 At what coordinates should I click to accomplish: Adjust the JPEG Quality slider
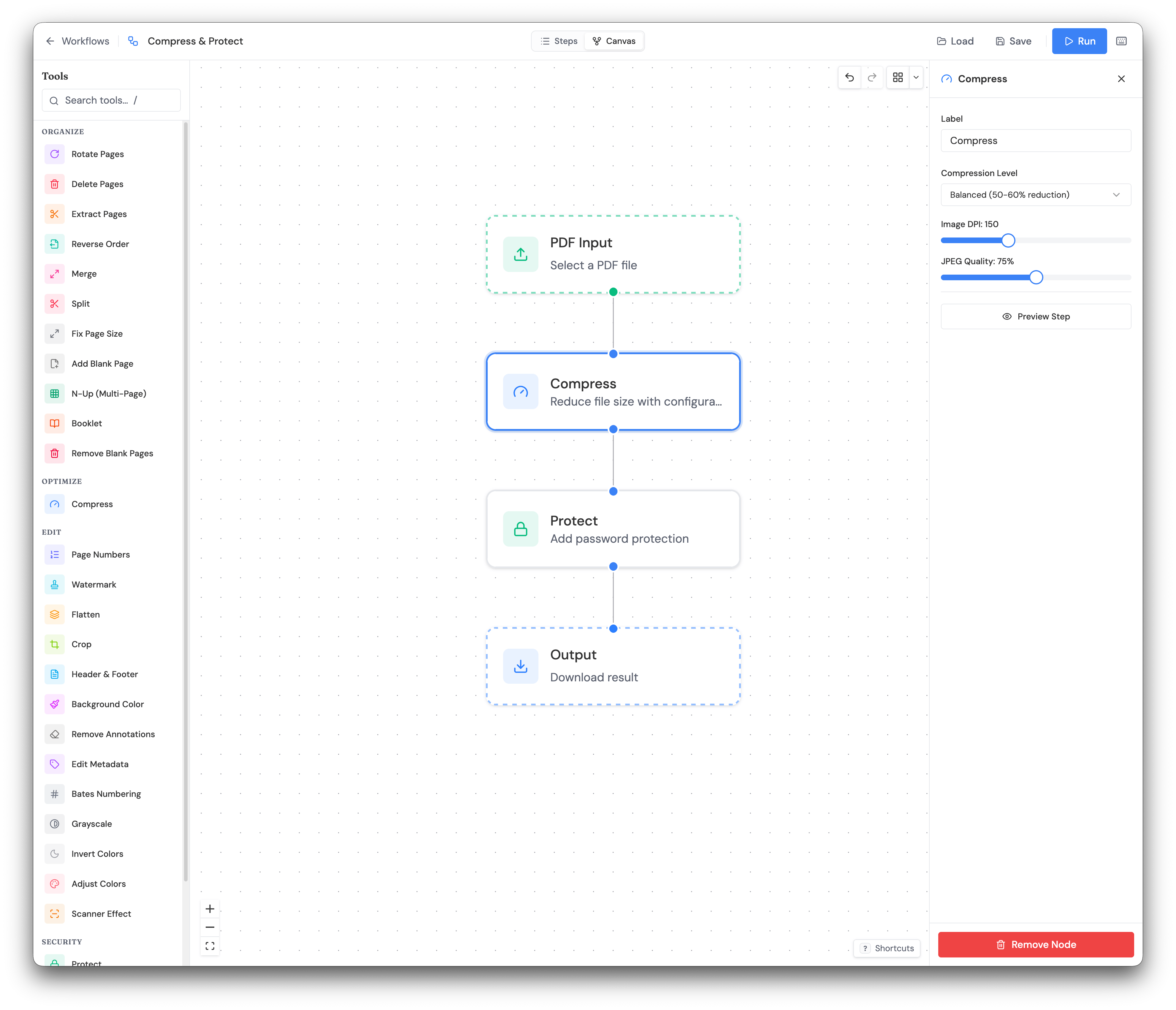pos(1036,278)
